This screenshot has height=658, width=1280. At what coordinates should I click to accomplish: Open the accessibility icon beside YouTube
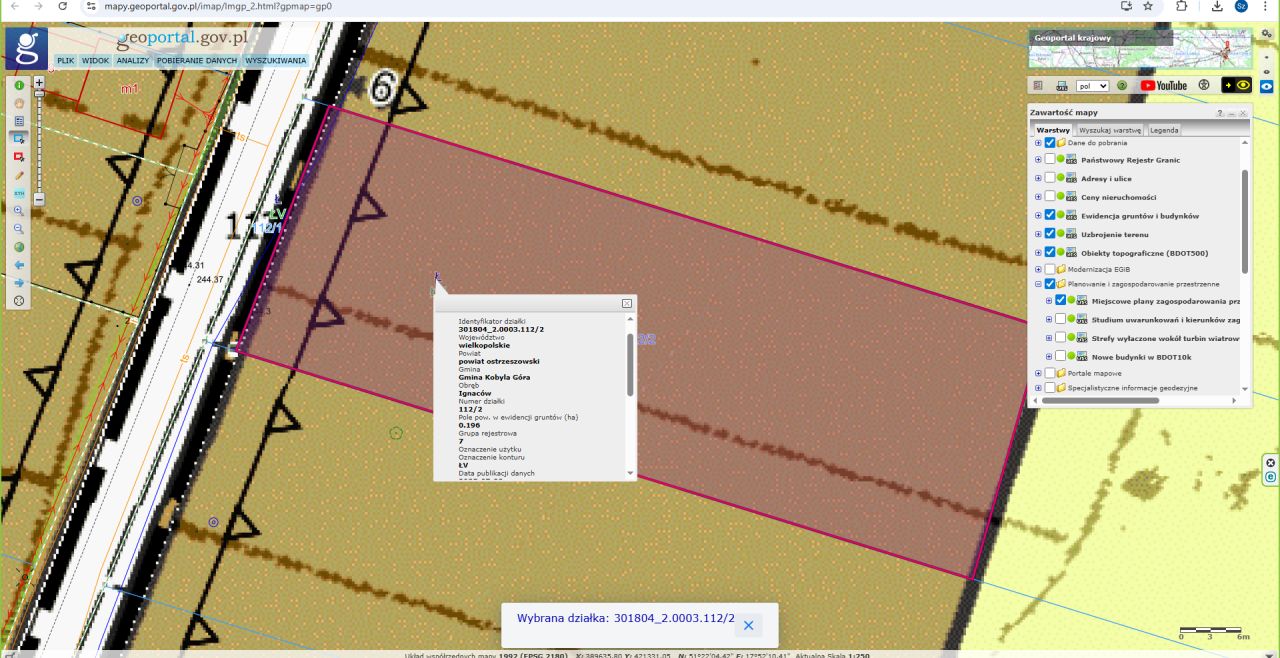coord(1204,86)
